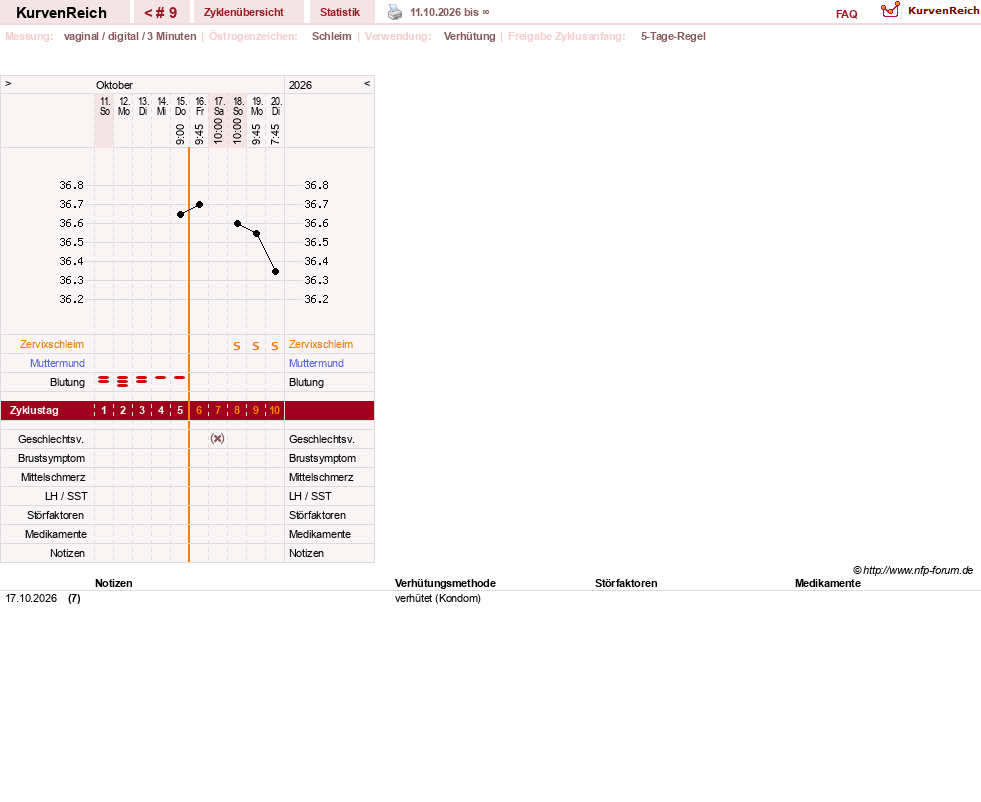Click the 11. So date column header
The width and height of the screenshot is (981, 802).
pos(104,106)
